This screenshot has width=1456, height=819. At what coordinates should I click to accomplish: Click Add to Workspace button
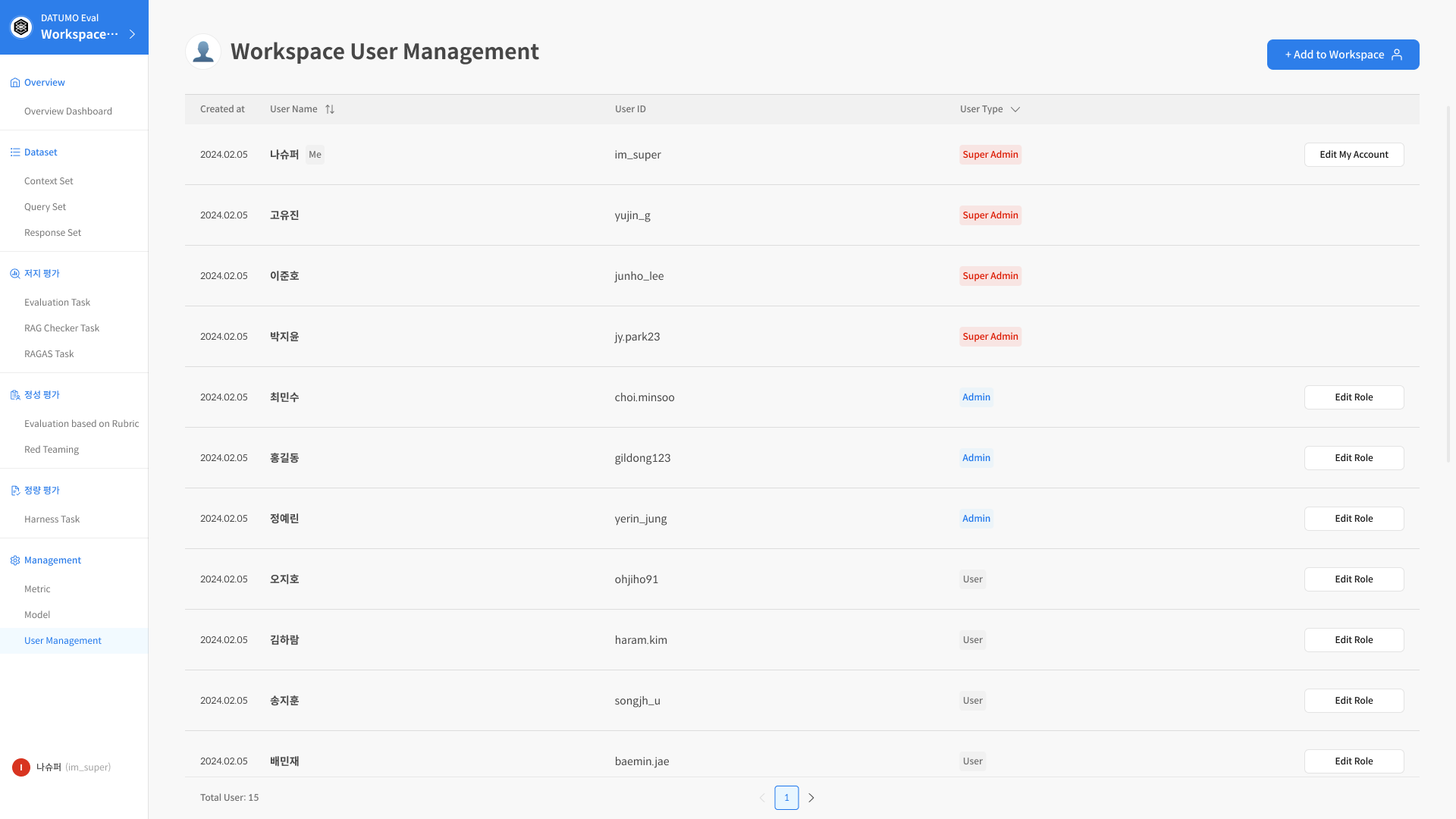coord(1342,55)
